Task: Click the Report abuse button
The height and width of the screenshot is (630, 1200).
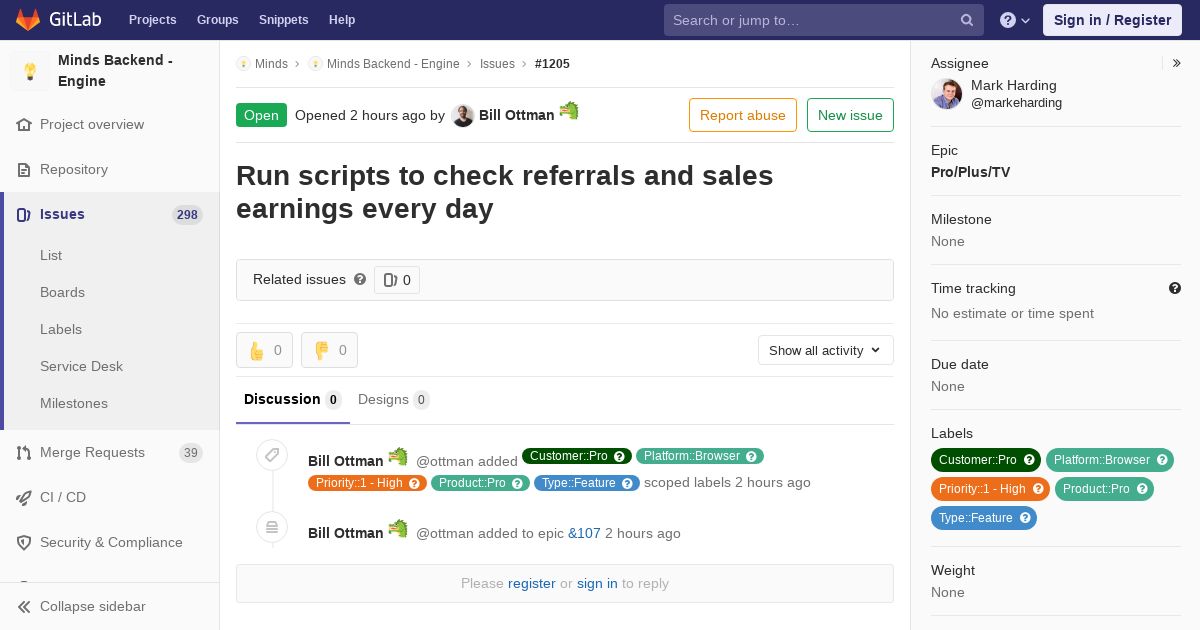Action: (743, 115)
